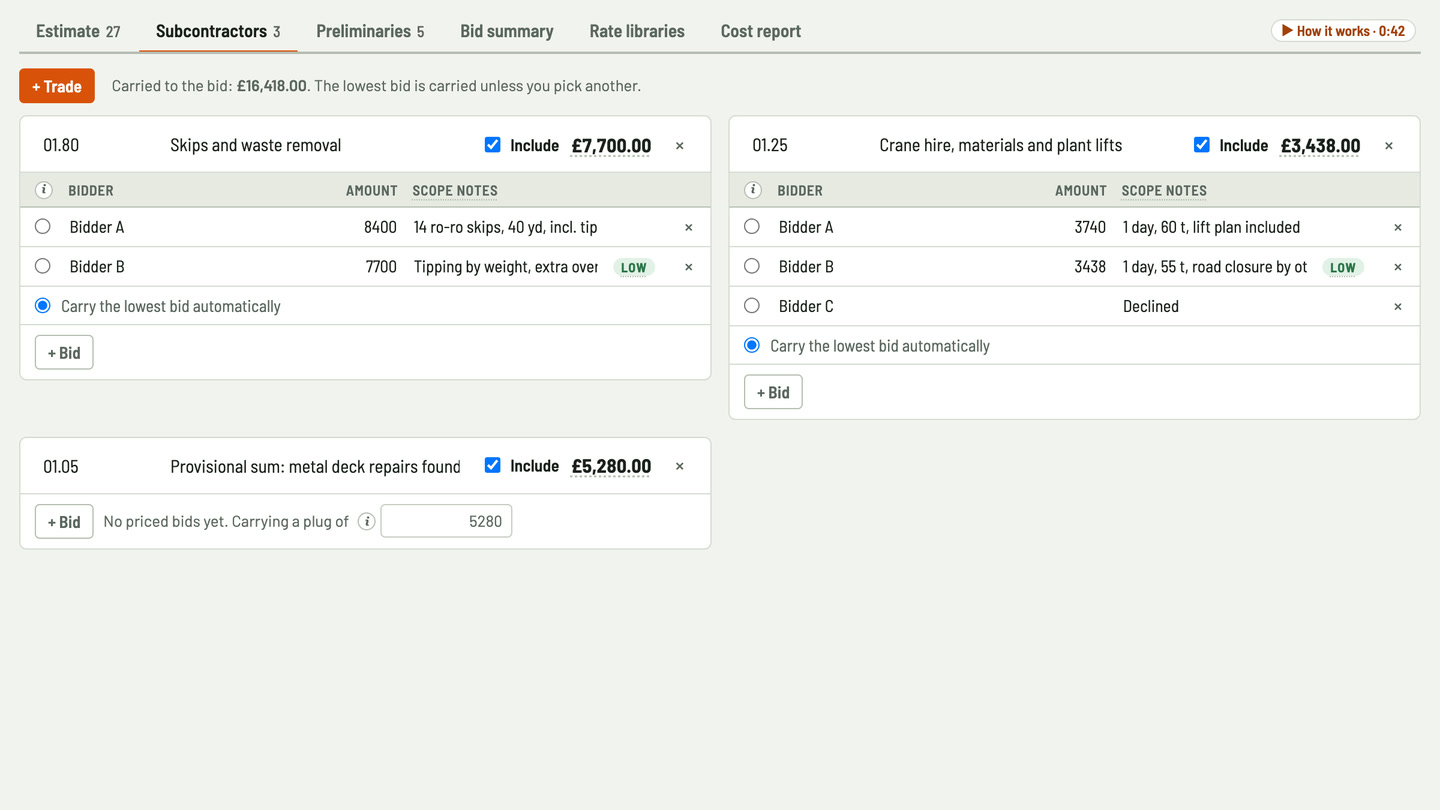Delete Bidder B priced 3438
This screenshot has width=1440, height=810.
[1398, 267]
